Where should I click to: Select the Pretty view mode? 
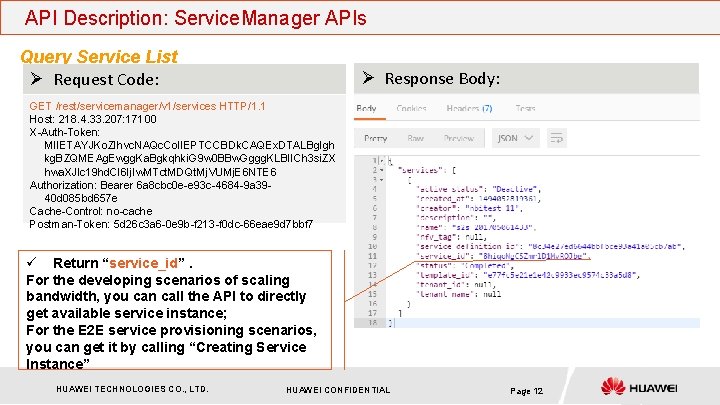tap(376, 138)
